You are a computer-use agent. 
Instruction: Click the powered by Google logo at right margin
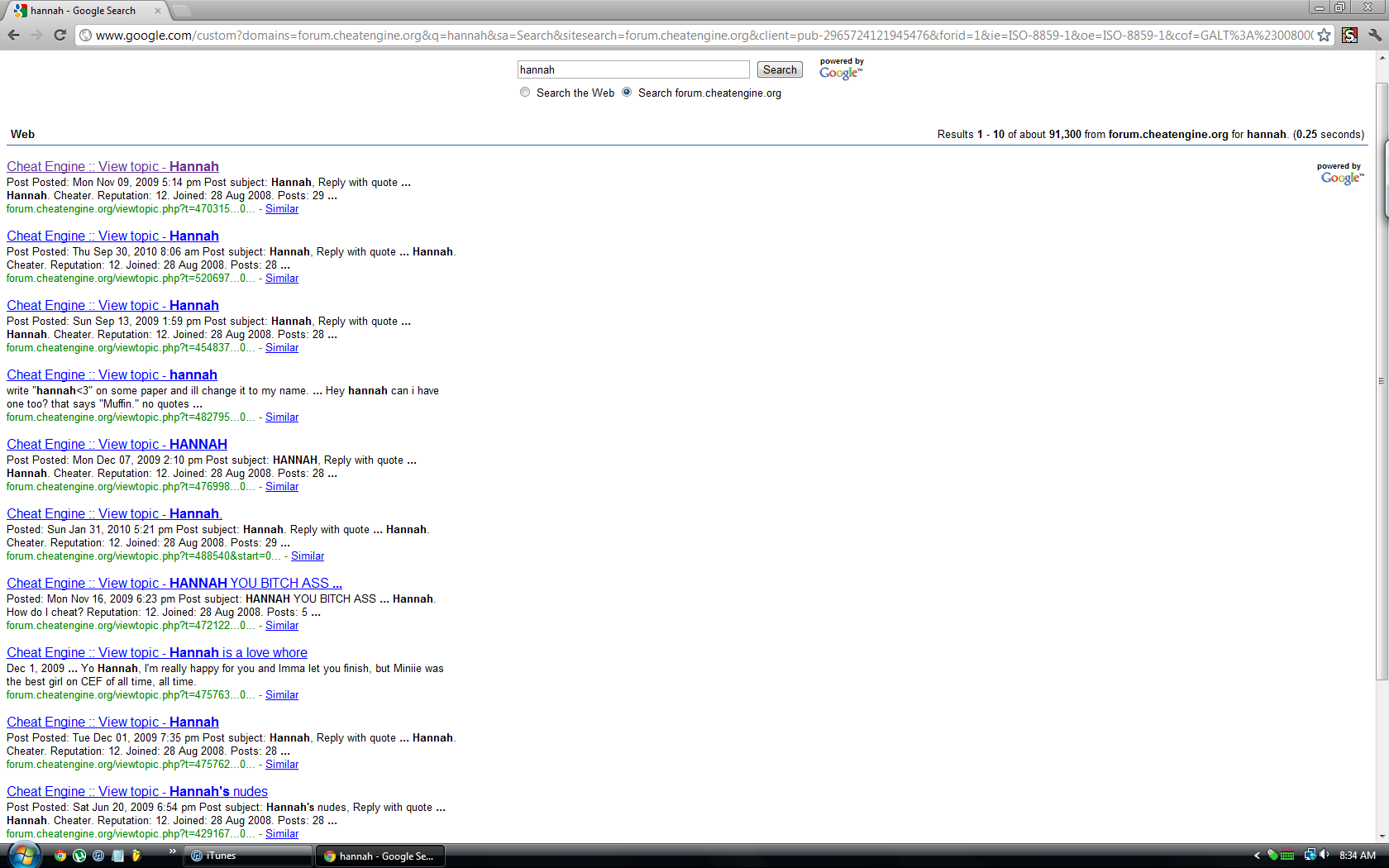pyautogui.click(x=1340, y=174)
